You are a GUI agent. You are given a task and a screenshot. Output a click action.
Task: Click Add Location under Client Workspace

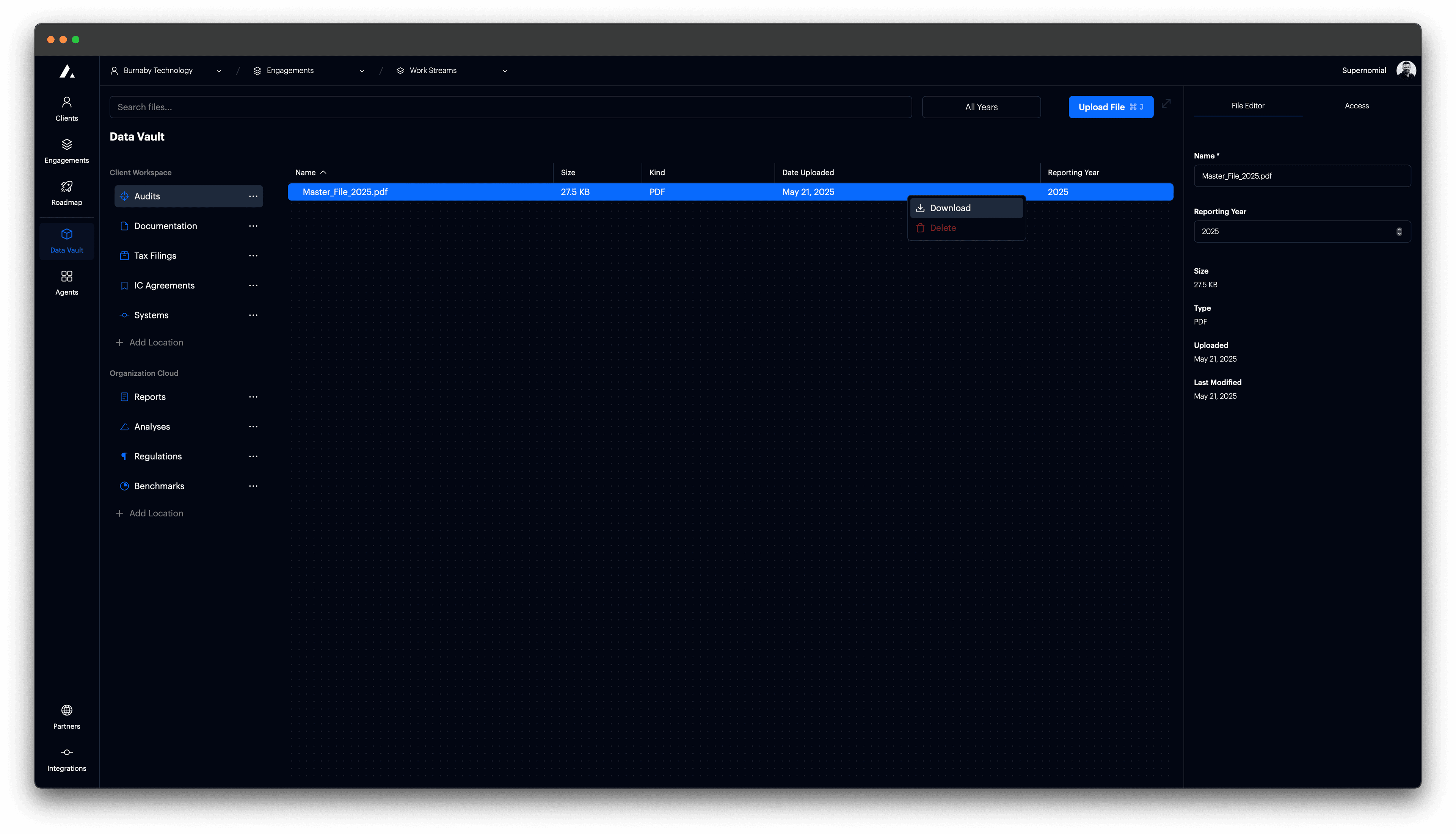(150, 342)
